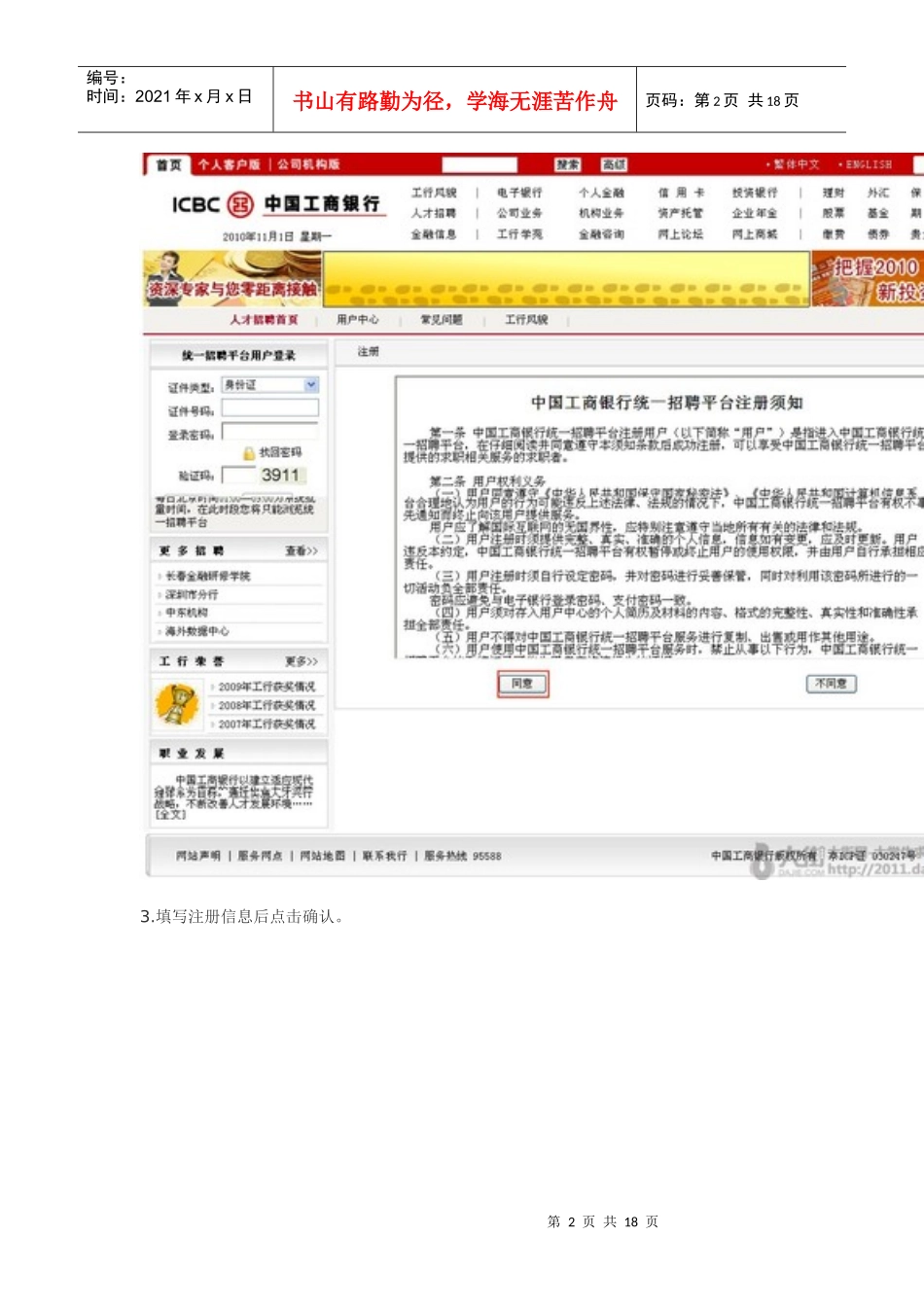
Task: Go to 人才招聘首页 in sub navigation
Action: (264, 320)
